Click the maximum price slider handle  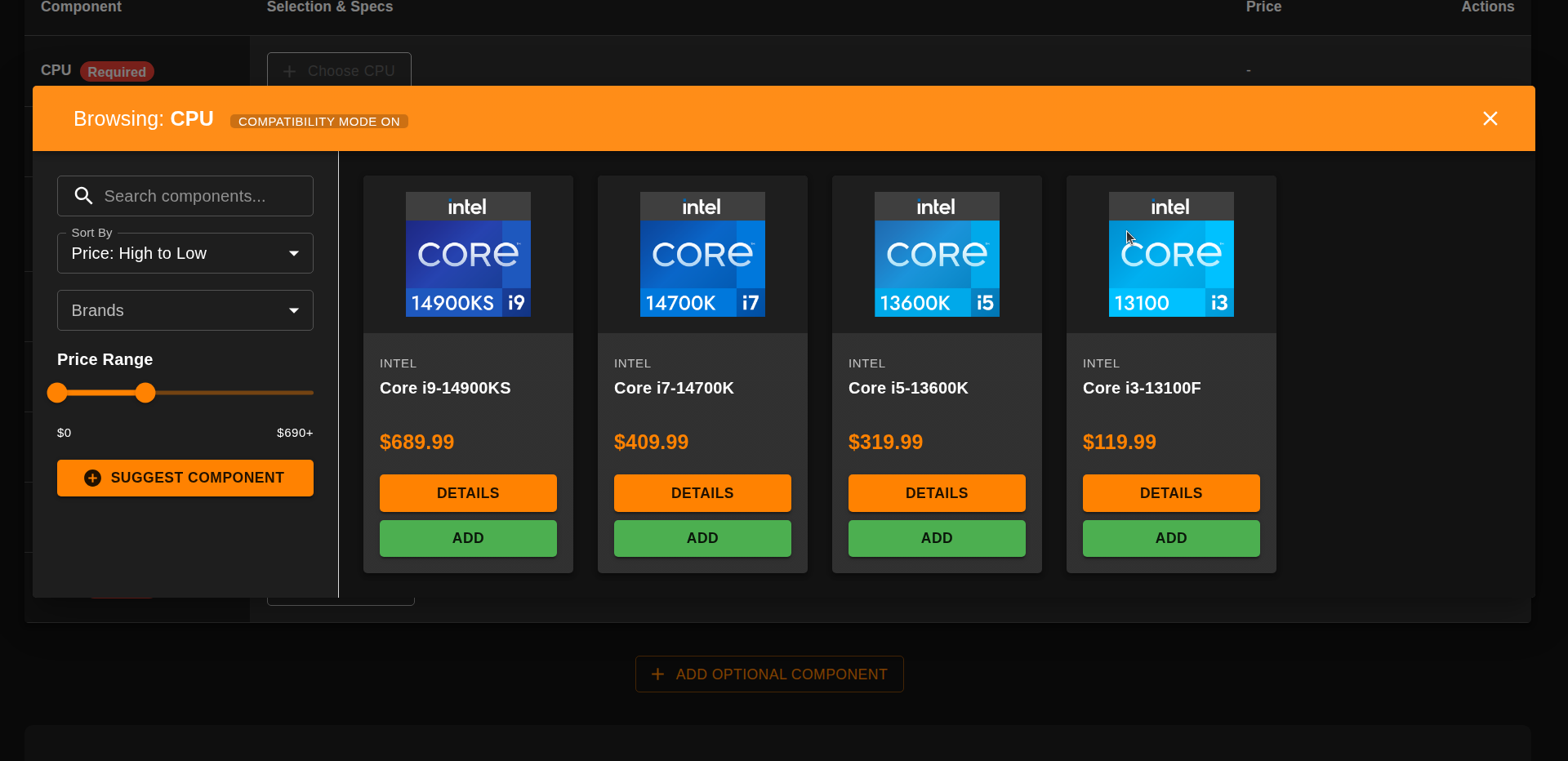click(145, 393)
